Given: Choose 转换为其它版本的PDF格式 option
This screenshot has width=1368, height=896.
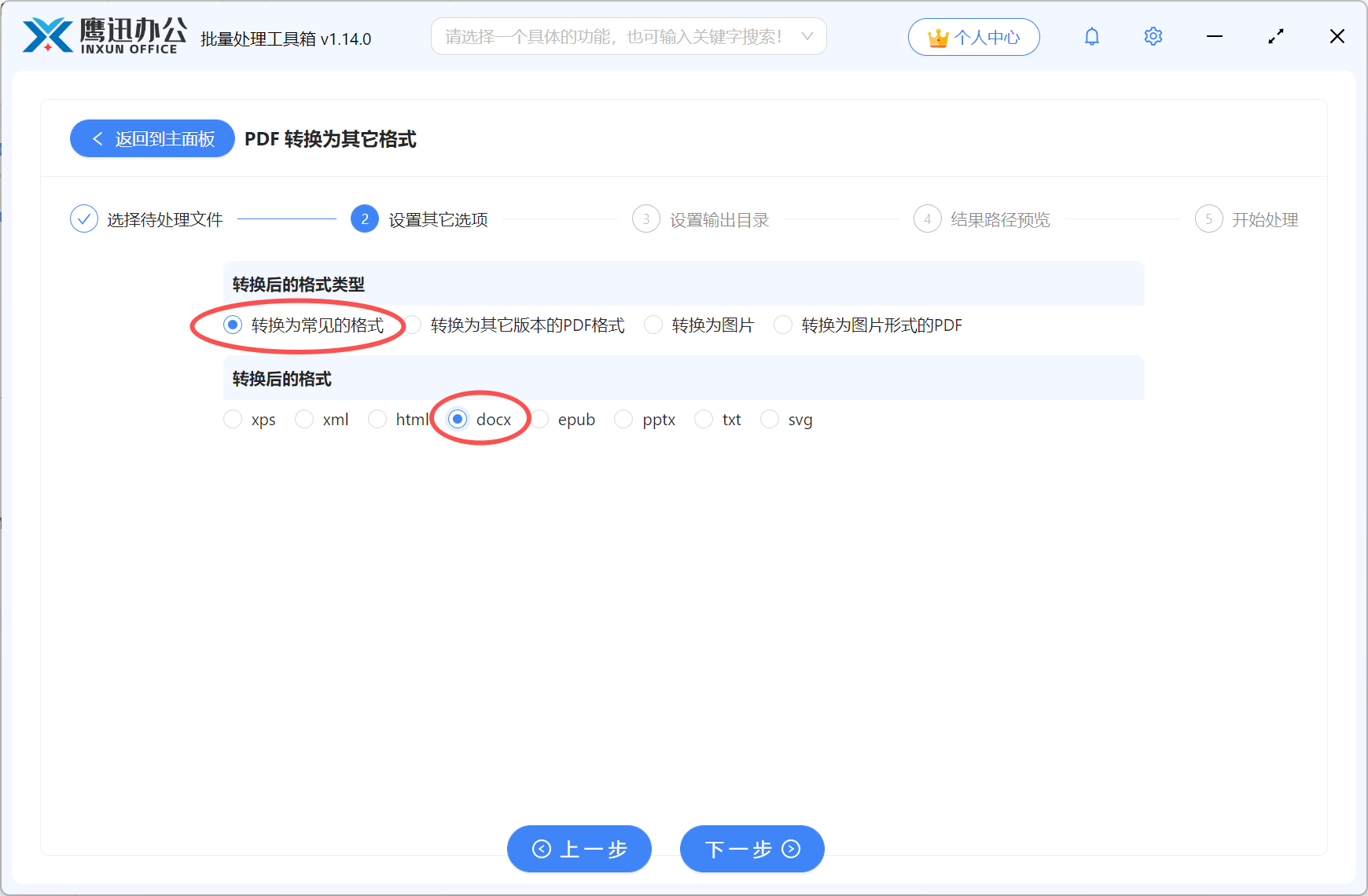Looking at the screenshot, I should 413,325.
